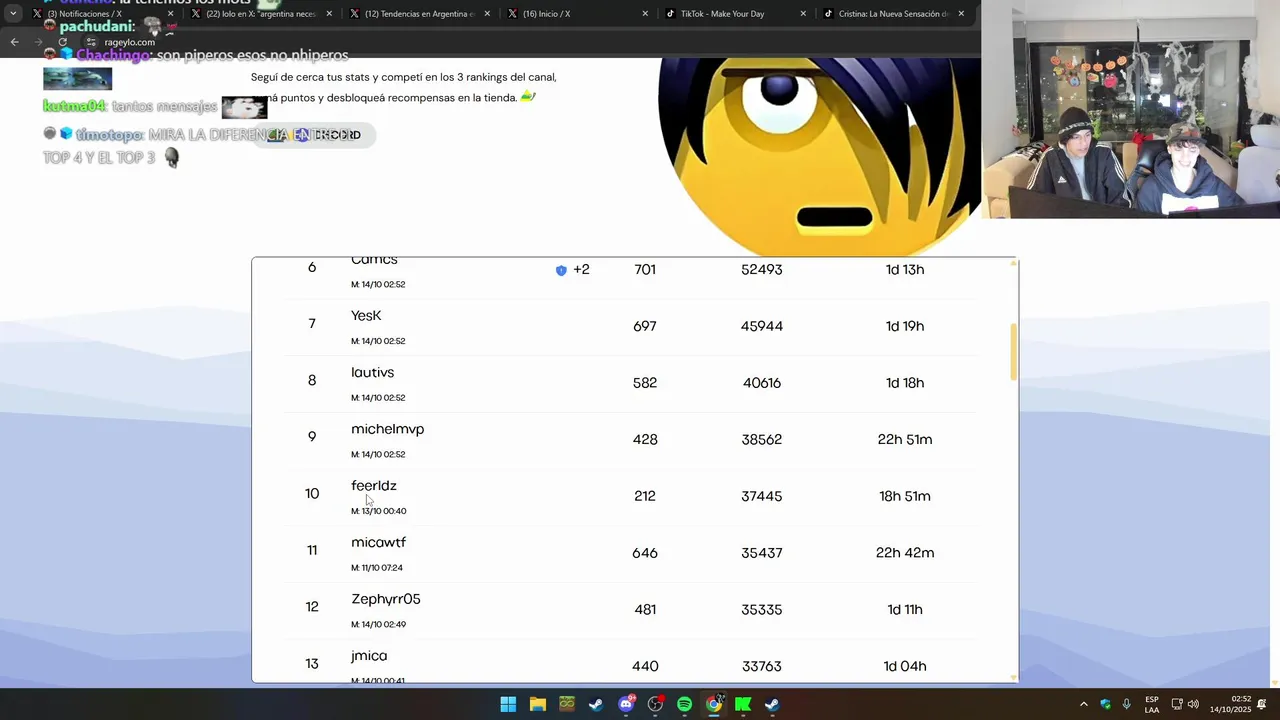Open the browser tab search dropdown
This screenshot has width=1280, height=720.
pyautogui.click(x=13, y=14)
